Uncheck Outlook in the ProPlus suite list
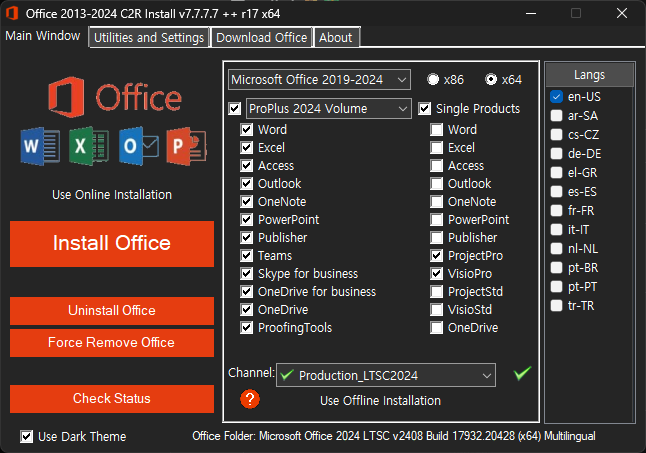Screen dimensions: 646x453 (246, 184)
